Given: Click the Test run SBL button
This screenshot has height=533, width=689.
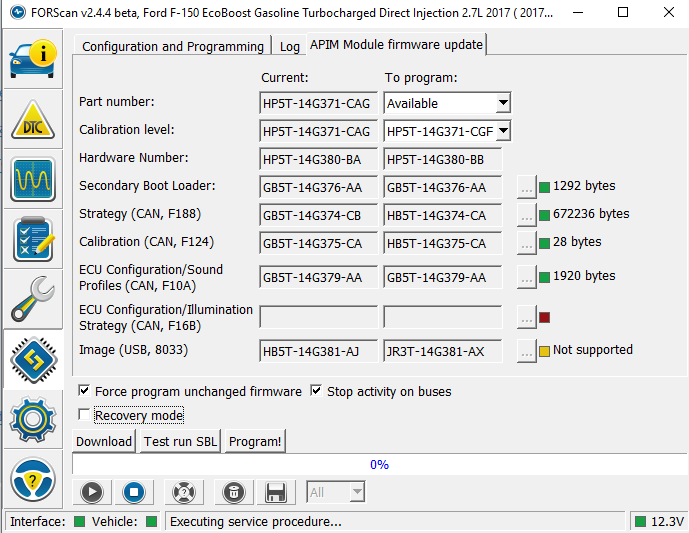Looking at the screenshot, I should (180, 441).
